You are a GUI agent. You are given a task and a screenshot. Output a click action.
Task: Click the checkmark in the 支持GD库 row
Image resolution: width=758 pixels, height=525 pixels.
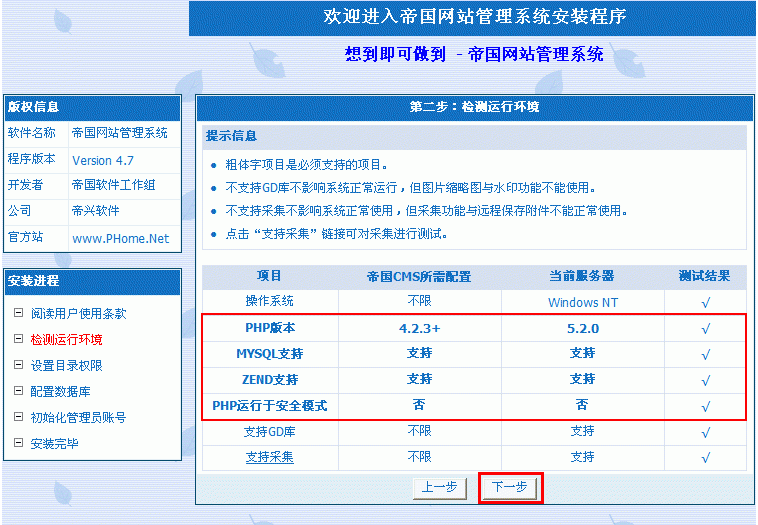706,432
